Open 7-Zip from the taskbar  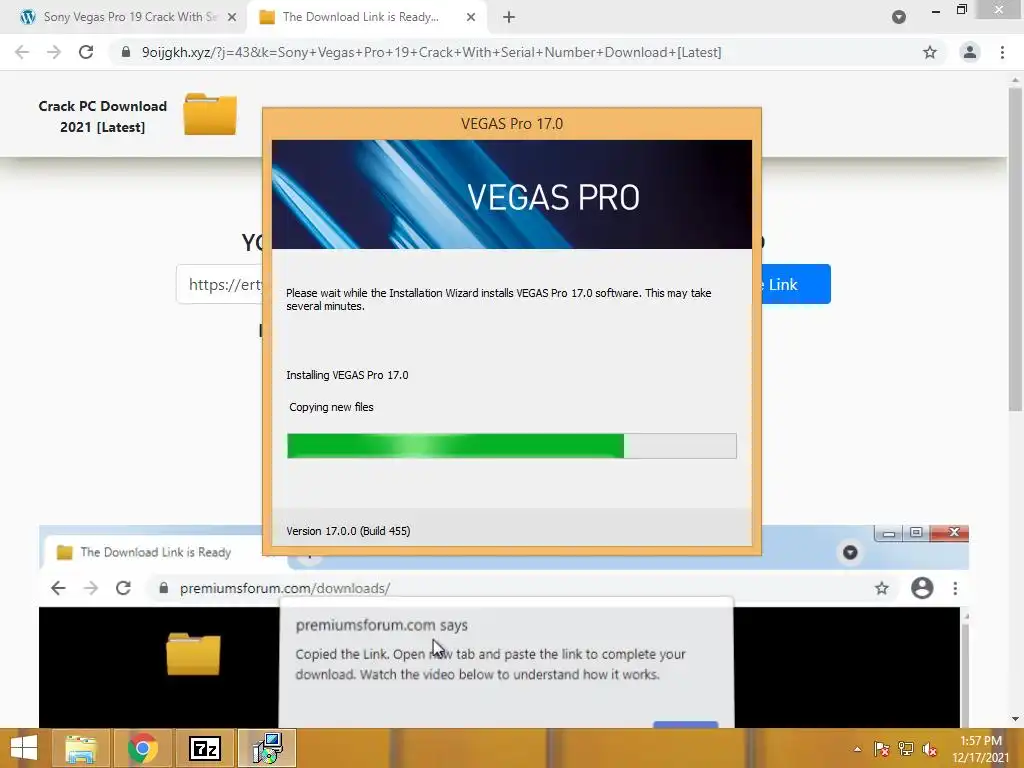tap(204, 748)
